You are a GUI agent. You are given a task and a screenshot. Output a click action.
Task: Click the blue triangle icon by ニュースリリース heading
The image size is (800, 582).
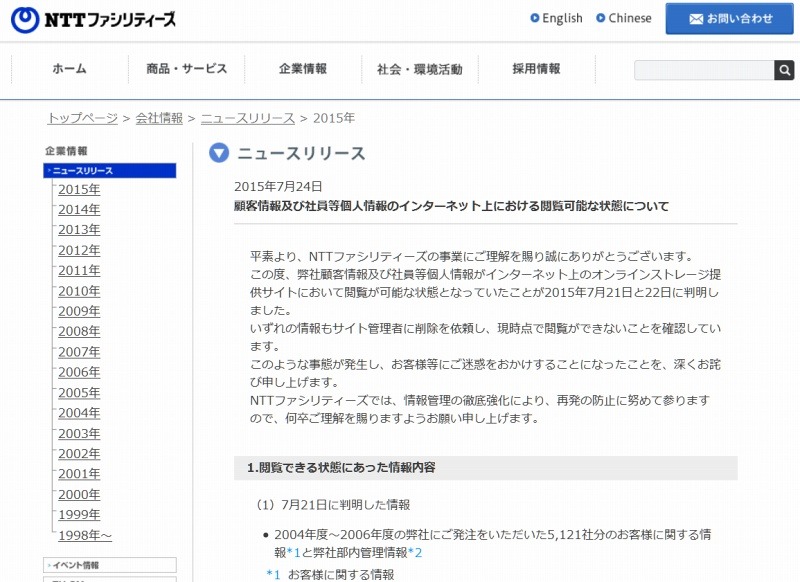219,153
